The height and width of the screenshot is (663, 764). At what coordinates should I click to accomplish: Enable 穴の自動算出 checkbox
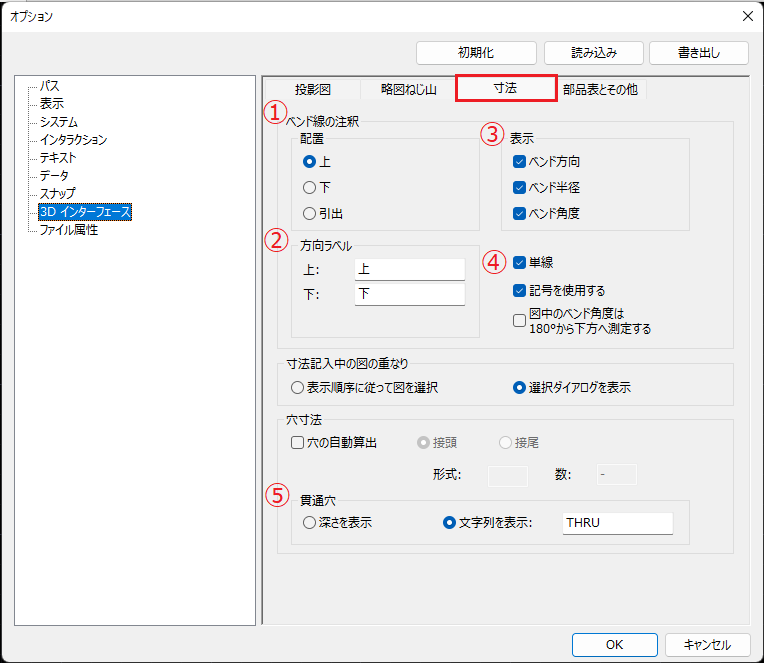(x=297, y=442)
